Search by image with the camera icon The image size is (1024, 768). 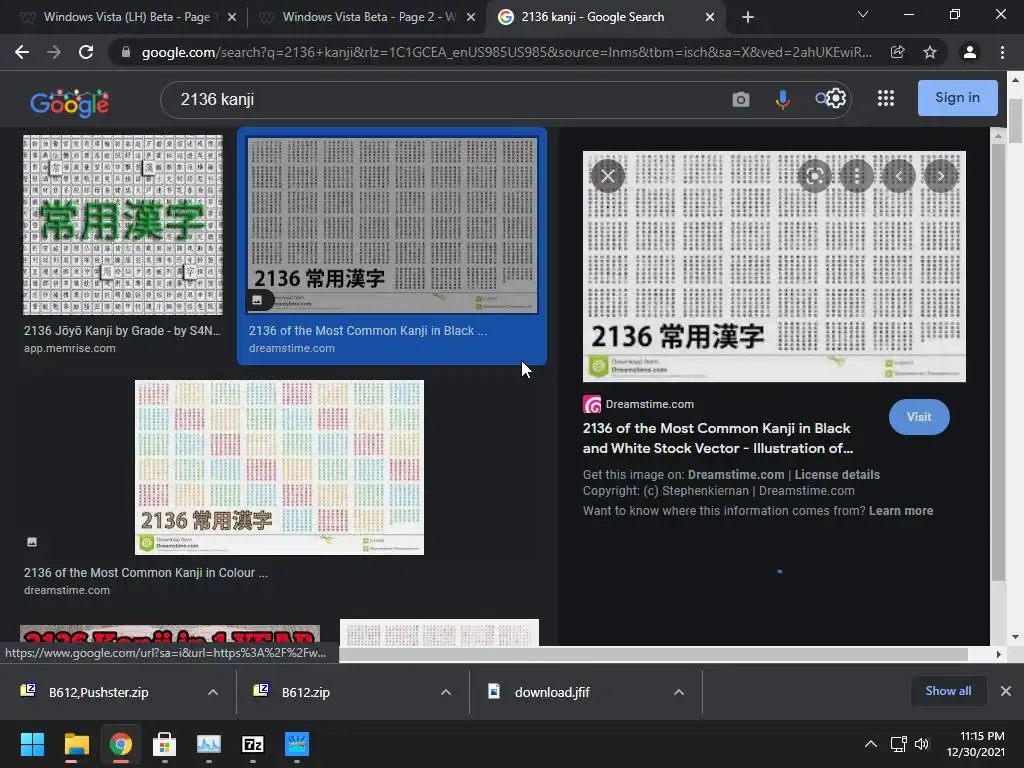pos(741,99)
